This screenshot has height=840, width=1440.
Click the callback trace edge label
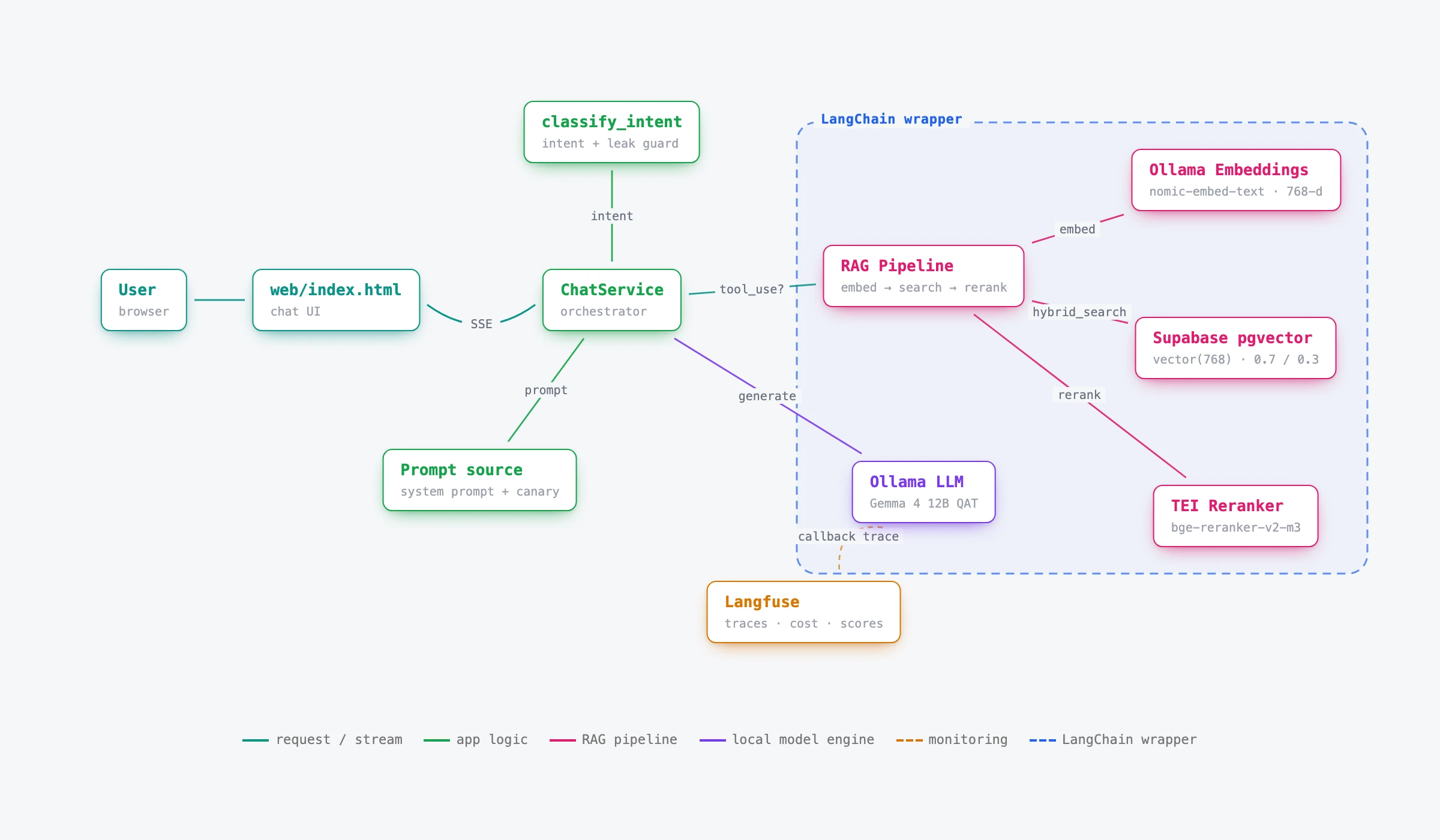(848, 536)
